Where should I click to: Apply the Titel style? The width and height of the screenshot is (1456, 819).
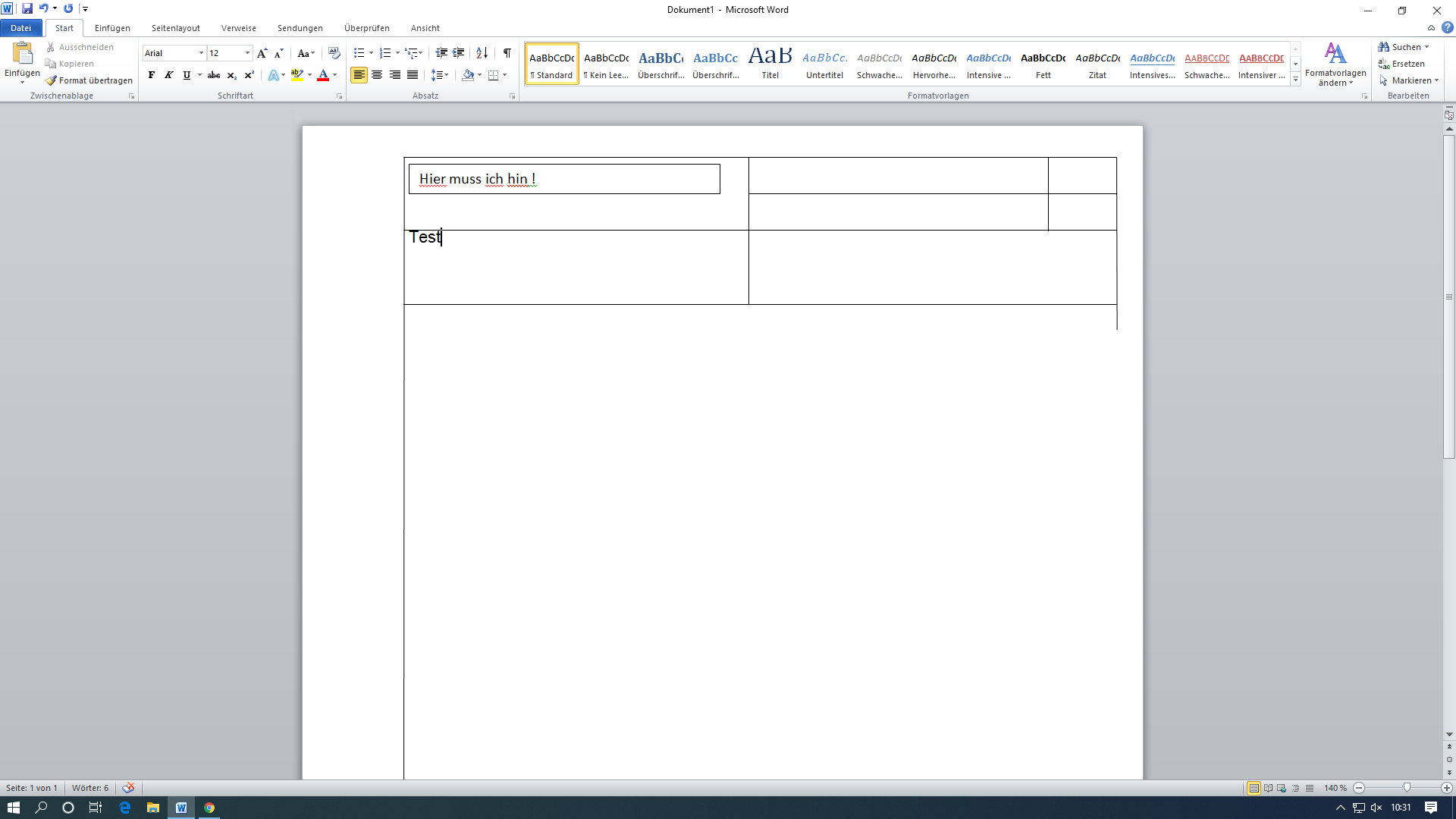coord(770,64)
